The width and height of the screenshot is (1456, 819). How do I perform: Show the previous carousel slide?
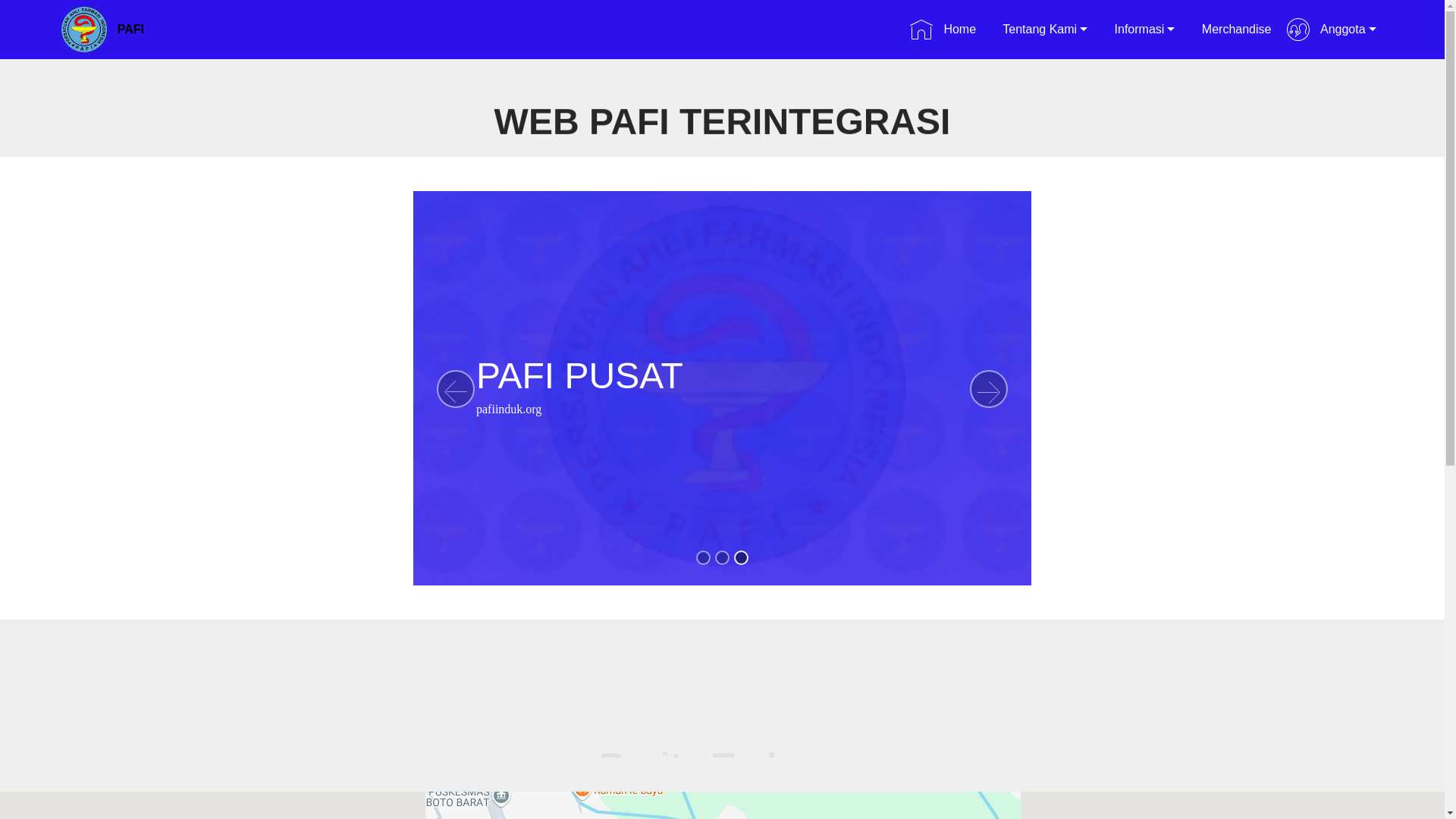coord(456,389)
